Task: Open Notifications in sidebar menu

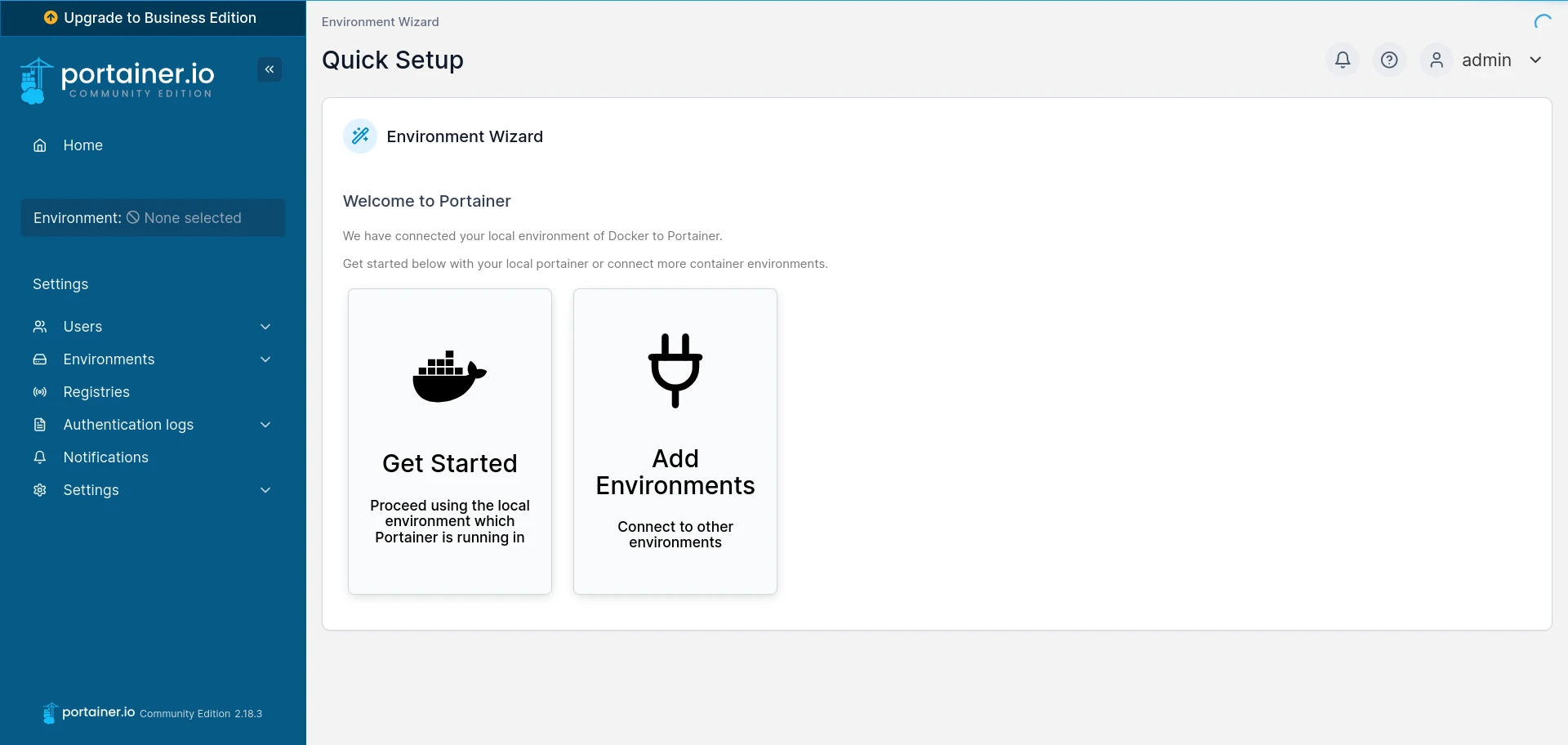Action: pos(106,457)
